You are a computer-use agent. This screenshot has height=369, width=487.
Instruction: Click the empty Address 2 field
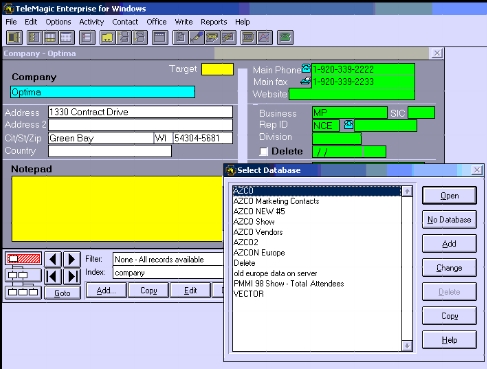click(140, 125)
